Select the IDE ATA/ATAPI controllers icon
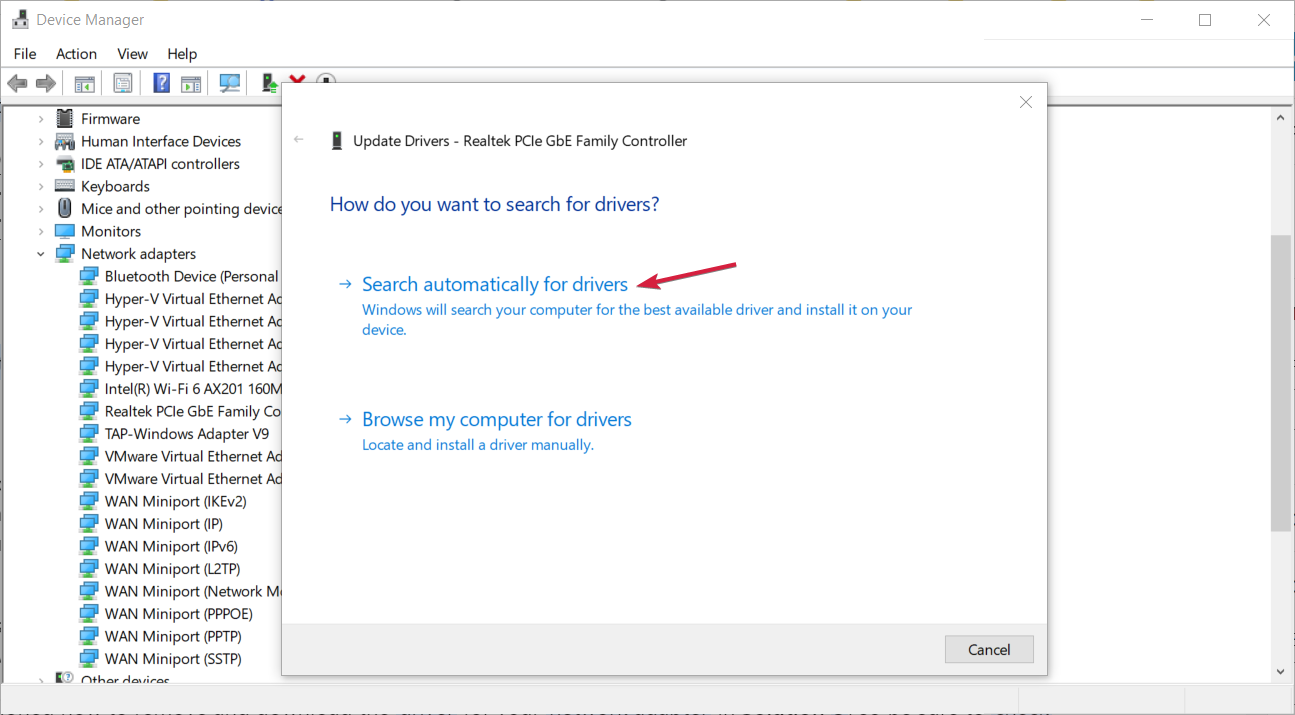The image size is (1295, 715). tap(65, 164)
